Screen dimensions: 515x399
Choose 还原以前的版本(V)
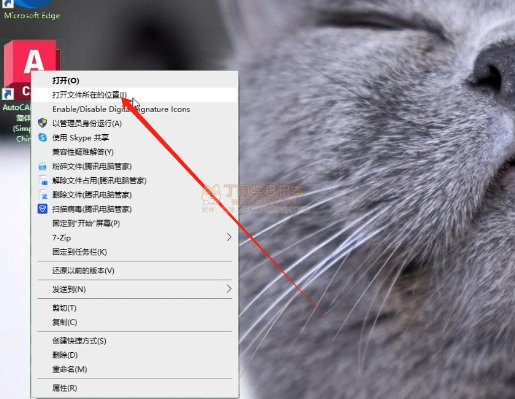(x=134, y=270)
